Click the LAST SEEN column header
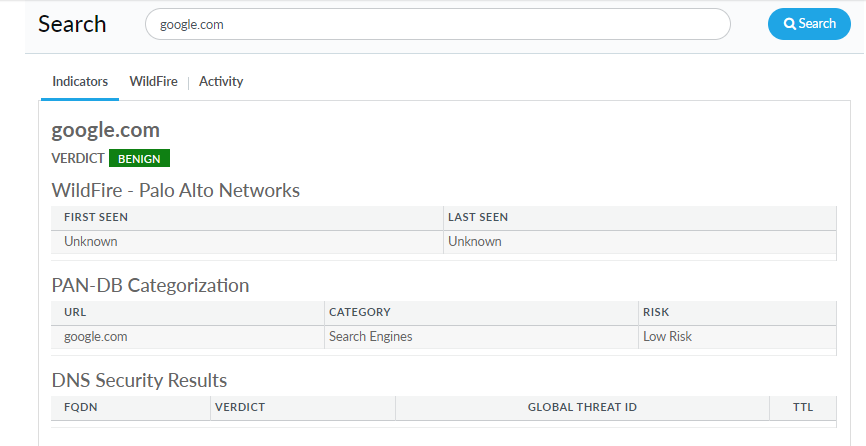 click(x=478, y=217)
